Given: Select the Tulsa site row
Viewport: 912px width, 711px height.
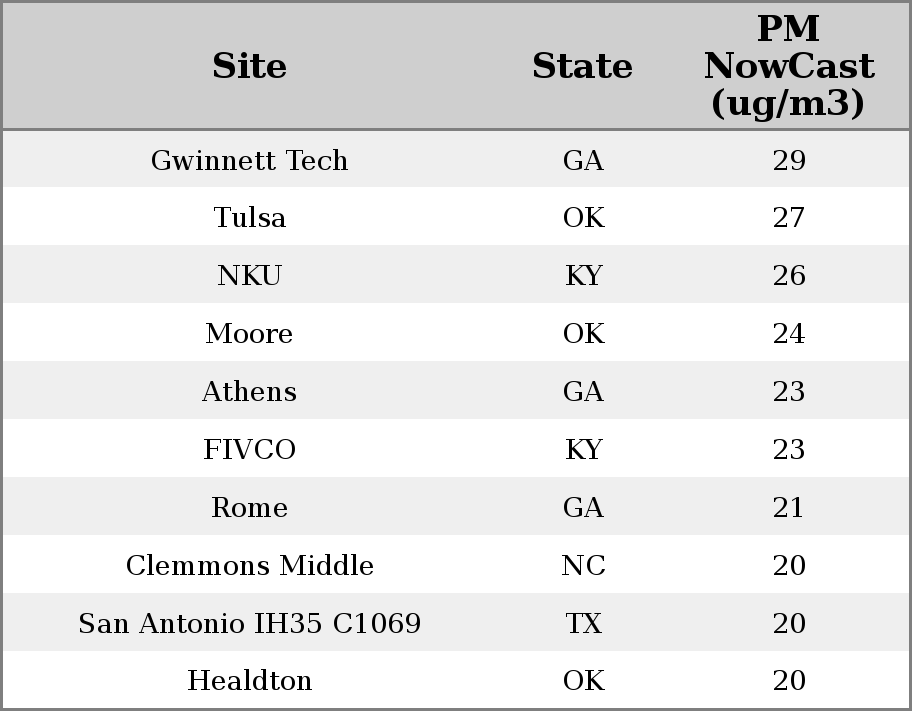Looking at the screenshot, I should coord(456,216).
